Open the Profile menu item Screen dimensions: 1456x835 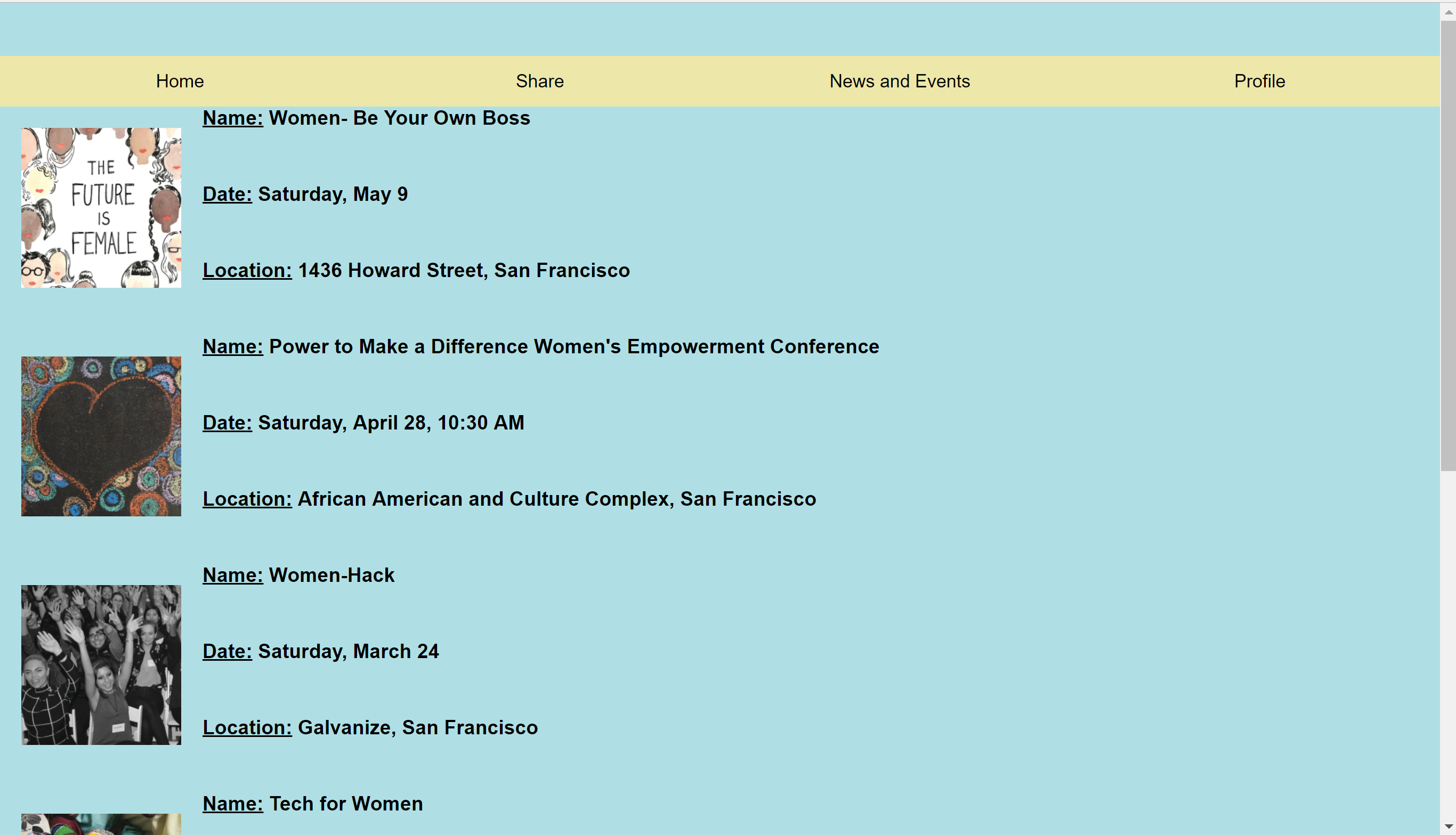[x=1259, y=81]
